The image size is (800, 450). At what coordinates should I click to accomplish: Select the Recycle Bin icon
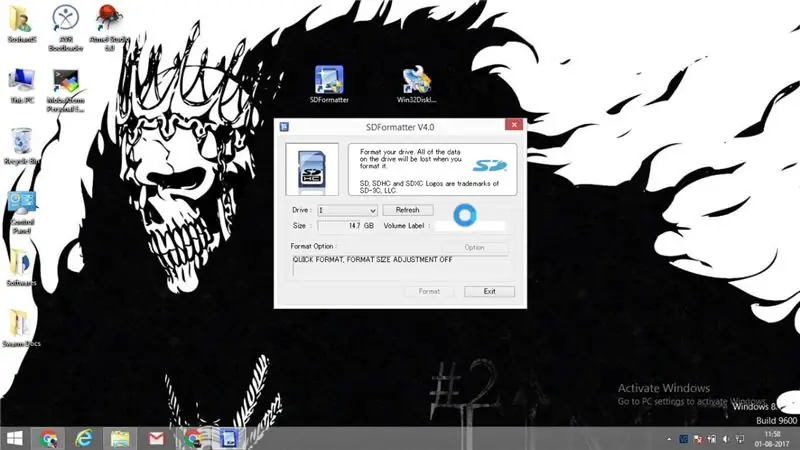[21, 146]
